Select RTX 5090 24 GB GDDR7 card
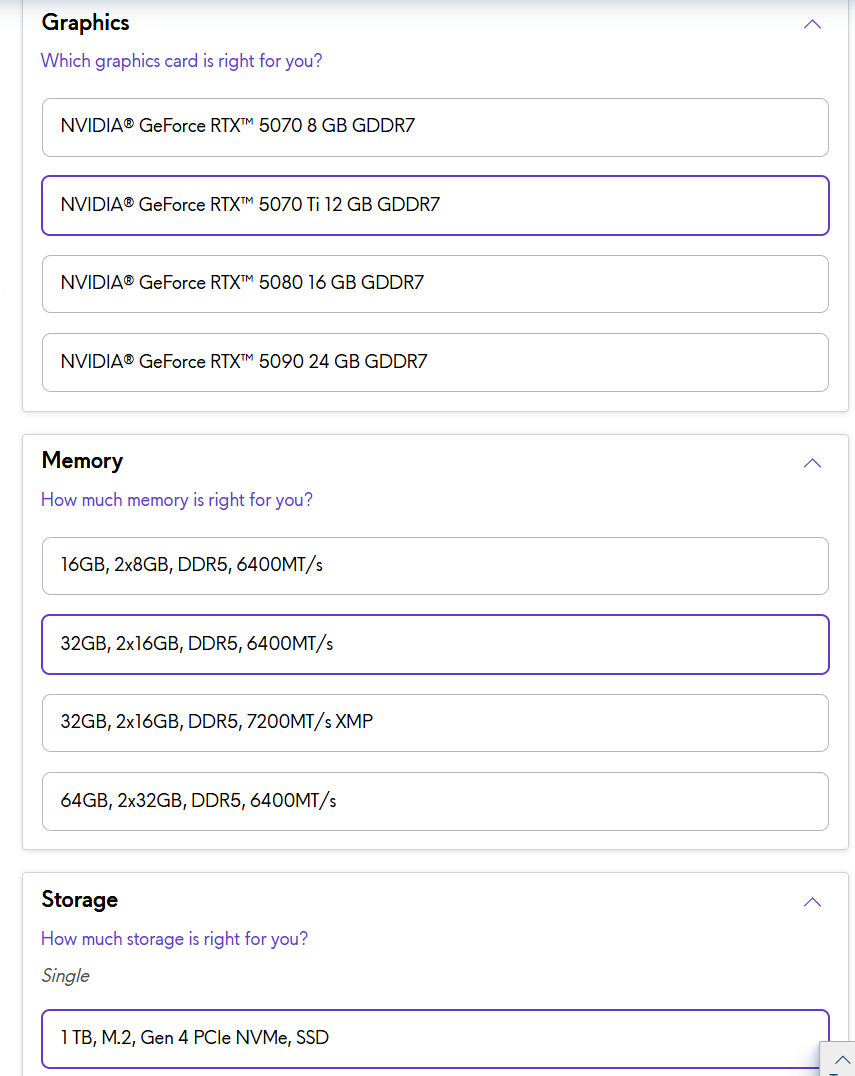This screenshot has width=855, height=1076. pos(435,362)
